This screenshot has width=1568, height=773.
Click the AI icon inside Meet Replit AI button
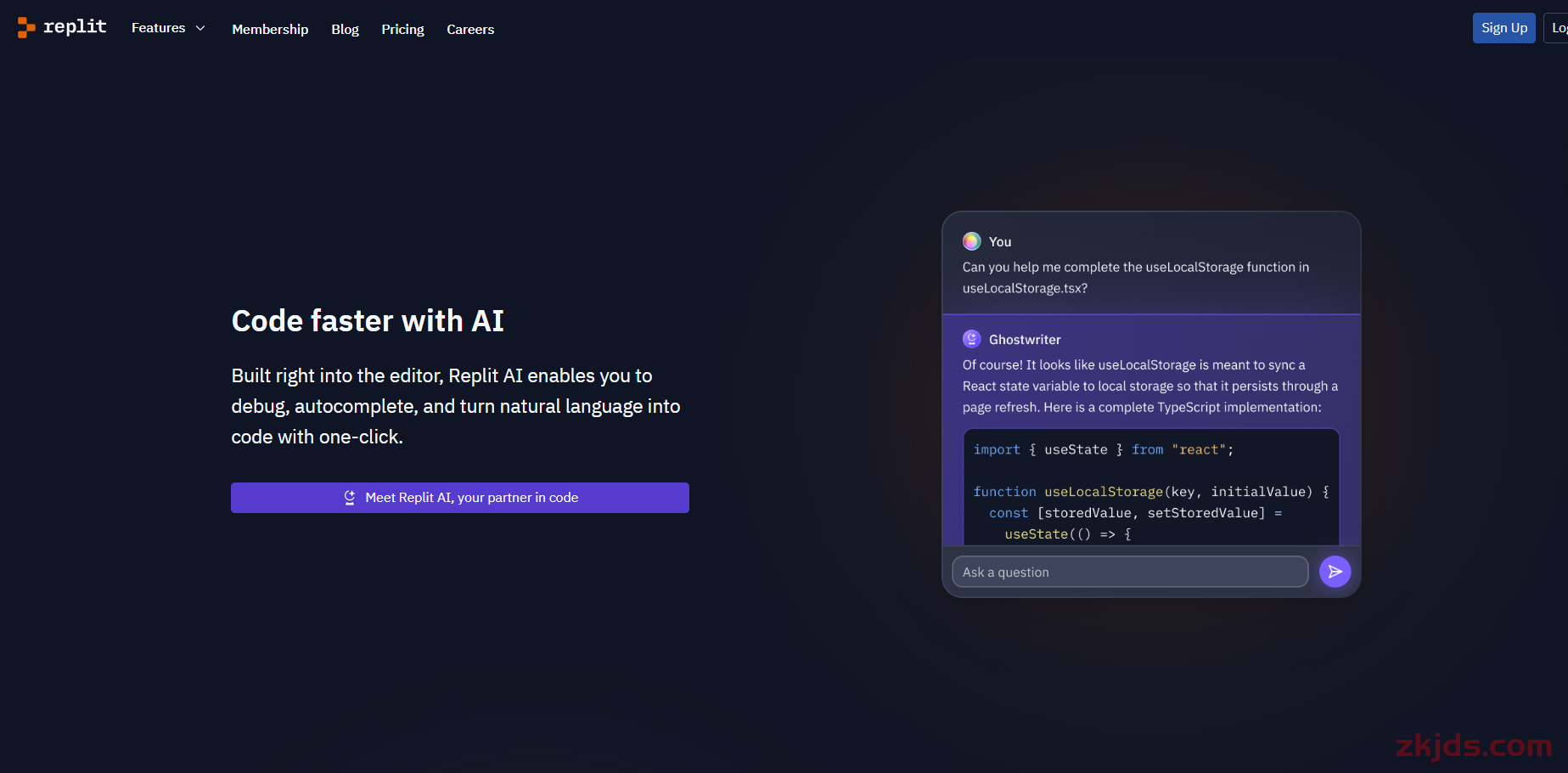349,498
